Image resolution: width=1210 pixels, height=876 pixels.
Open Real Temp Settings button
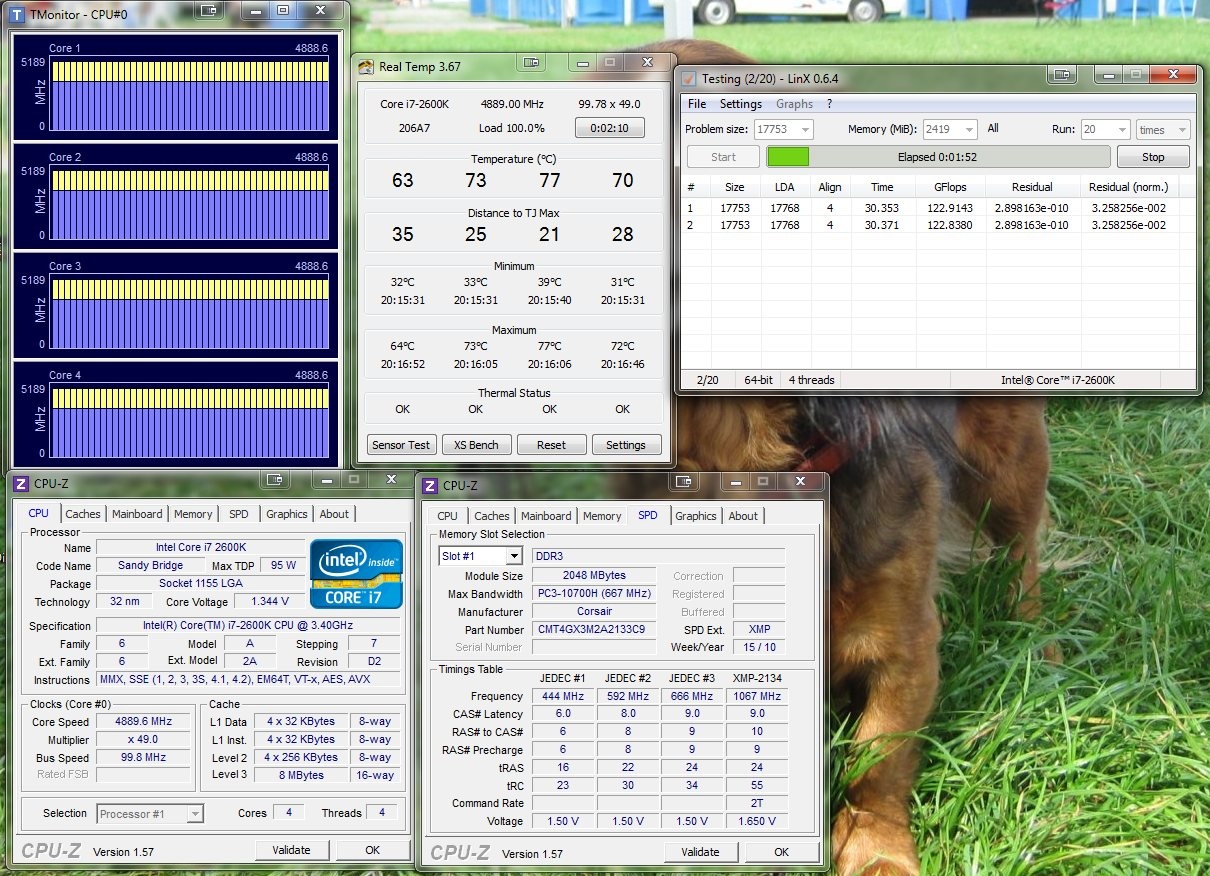tap(626, 445)
